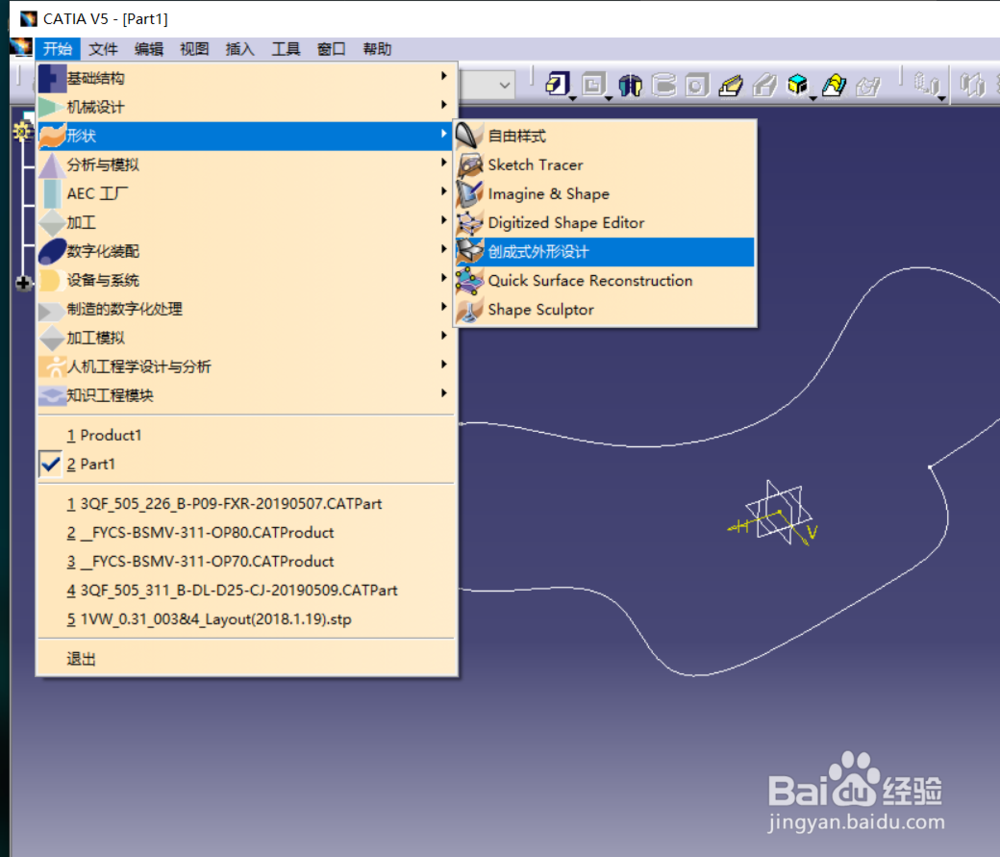The height and width of the screenshot is (857, 1000).
Task: Click the 数字化装配 category icon
Action: [x=52, y=251]
